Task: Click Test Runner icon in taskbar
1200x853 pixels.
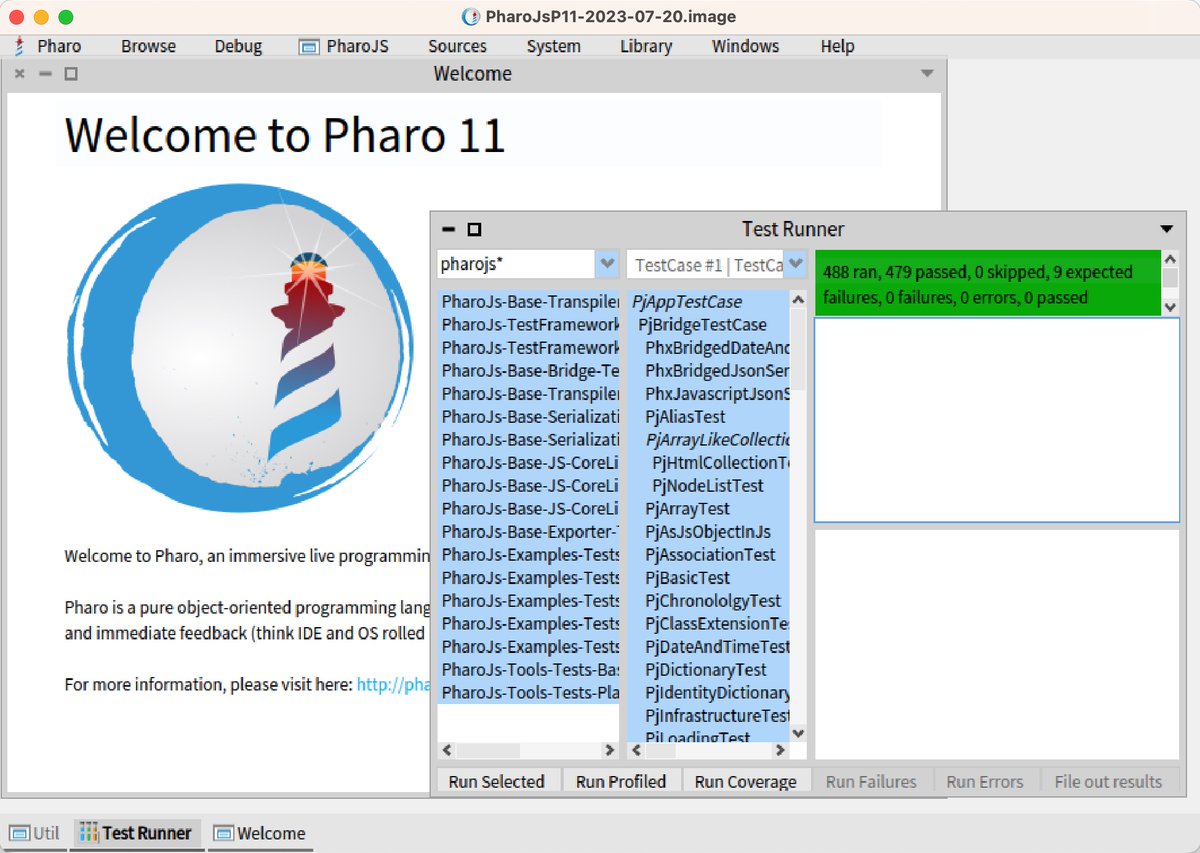Action: click(x=89, y=833)
